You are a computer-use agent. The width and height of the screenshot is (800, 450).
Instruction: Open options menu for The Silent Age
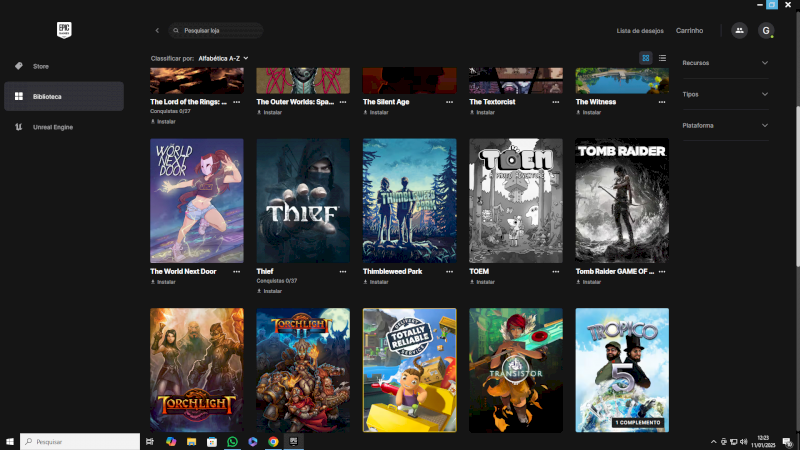[x=449, y=102]
